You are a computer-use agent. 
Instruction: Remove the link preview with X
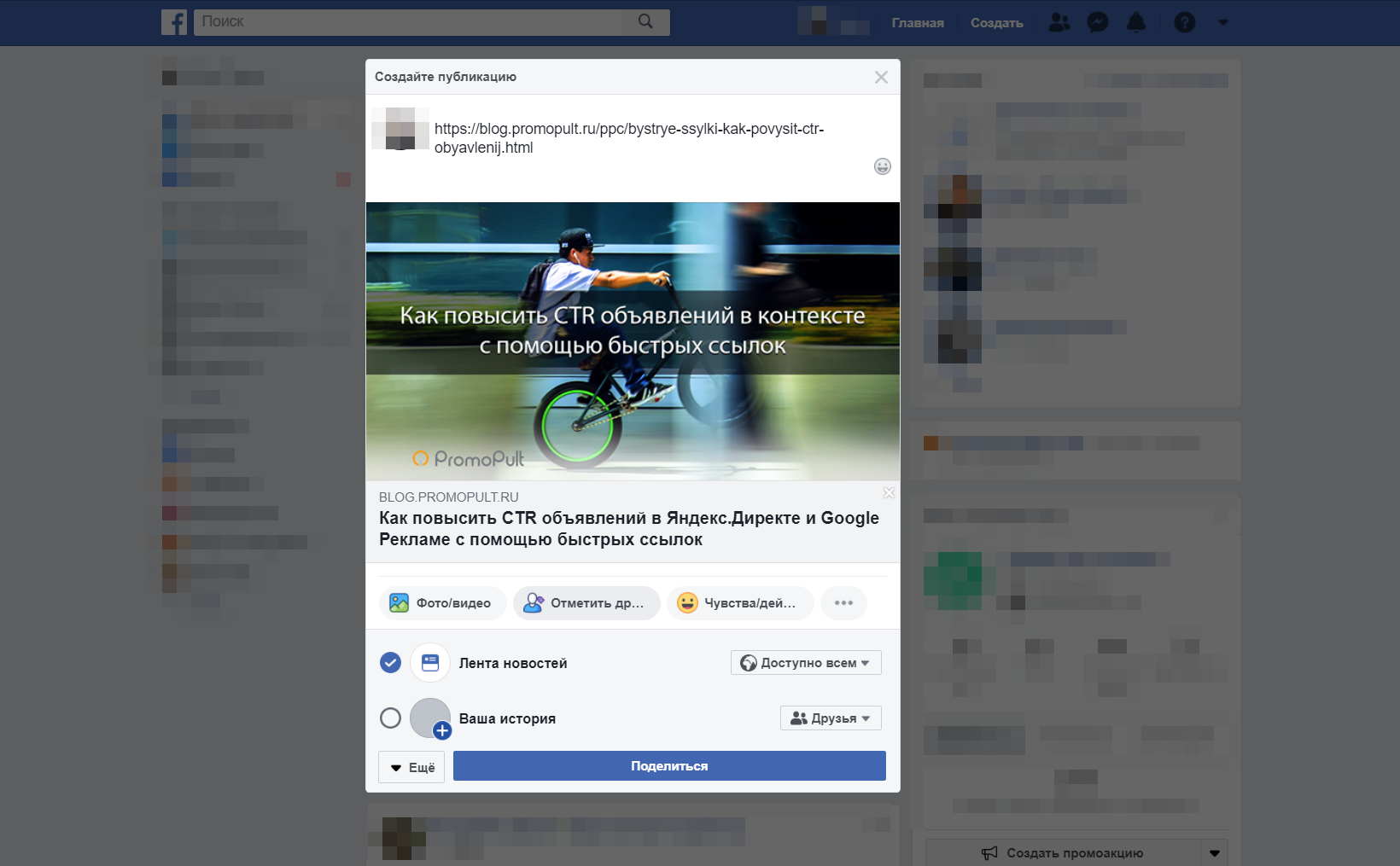coord(889,493)
